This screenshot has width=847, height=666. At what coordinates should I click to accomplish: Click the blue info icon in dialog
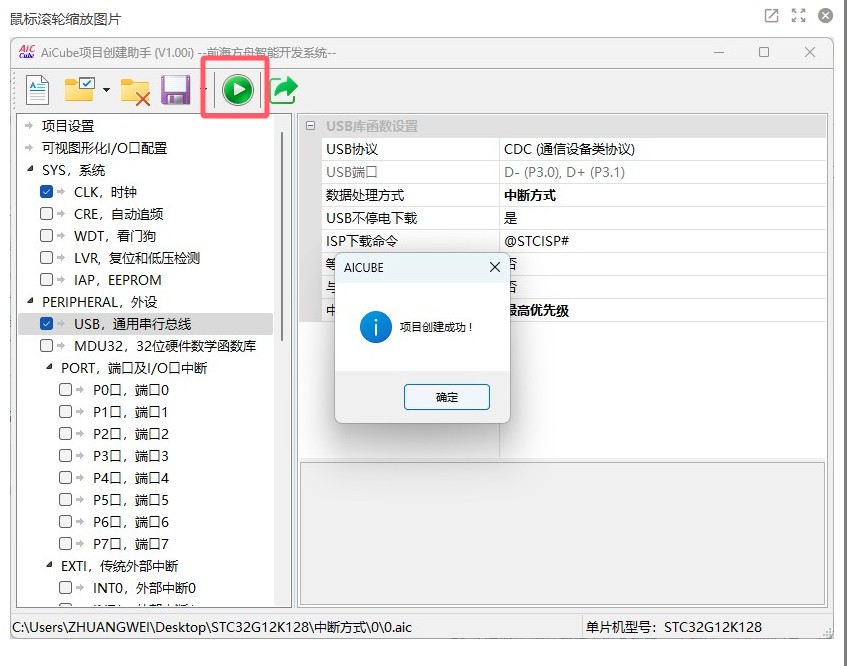(x=375, y=327)
